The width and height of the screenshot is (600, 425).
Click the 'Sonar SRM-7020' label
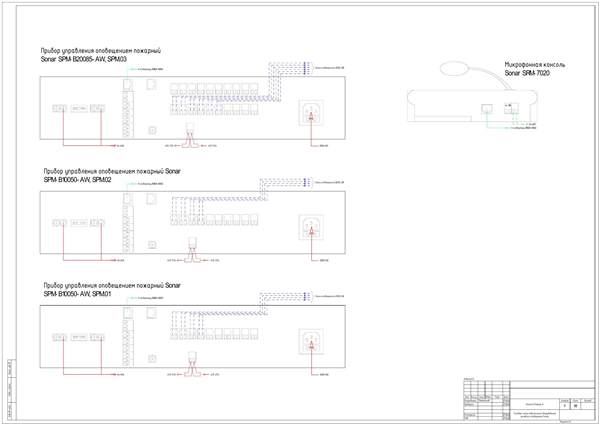(527, 73)
